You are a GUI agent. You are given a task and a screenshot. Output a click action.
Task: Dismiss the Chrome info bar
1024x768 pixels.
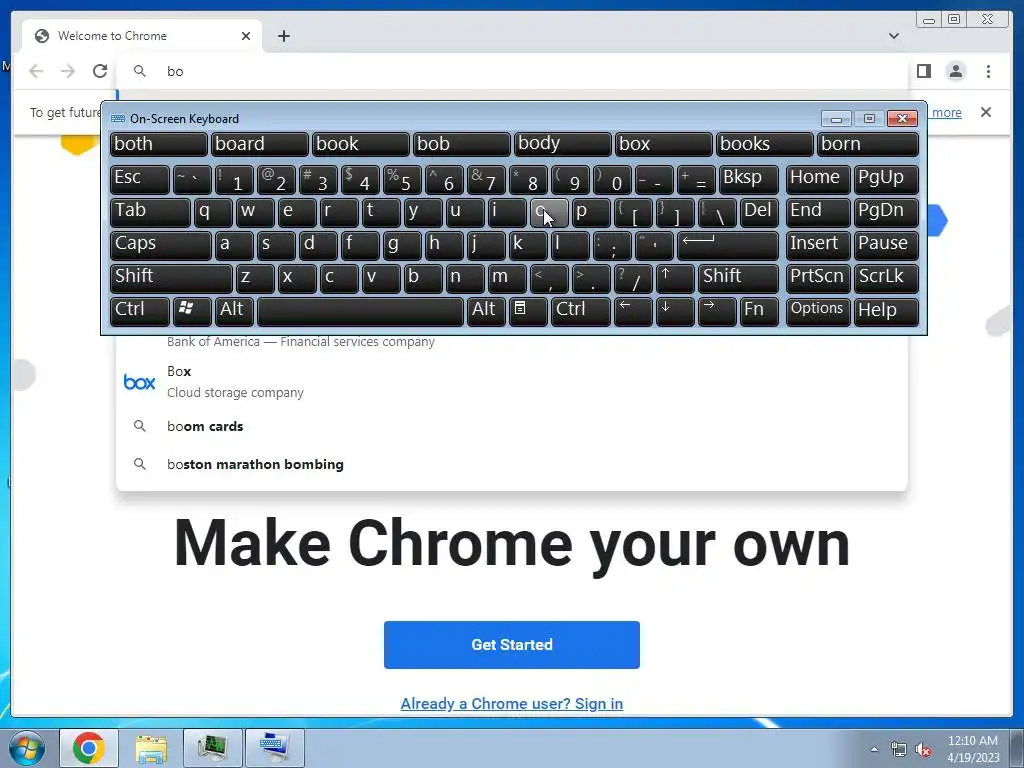tap(985, 112)
